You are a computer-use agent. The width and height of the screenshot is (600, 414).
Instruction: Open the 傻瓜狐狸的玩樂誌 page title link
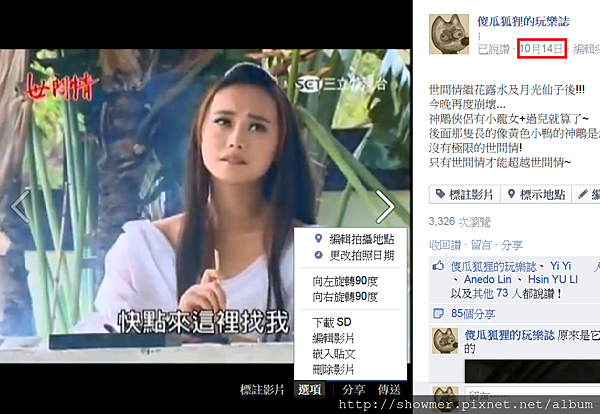click(x=523, y=21)
